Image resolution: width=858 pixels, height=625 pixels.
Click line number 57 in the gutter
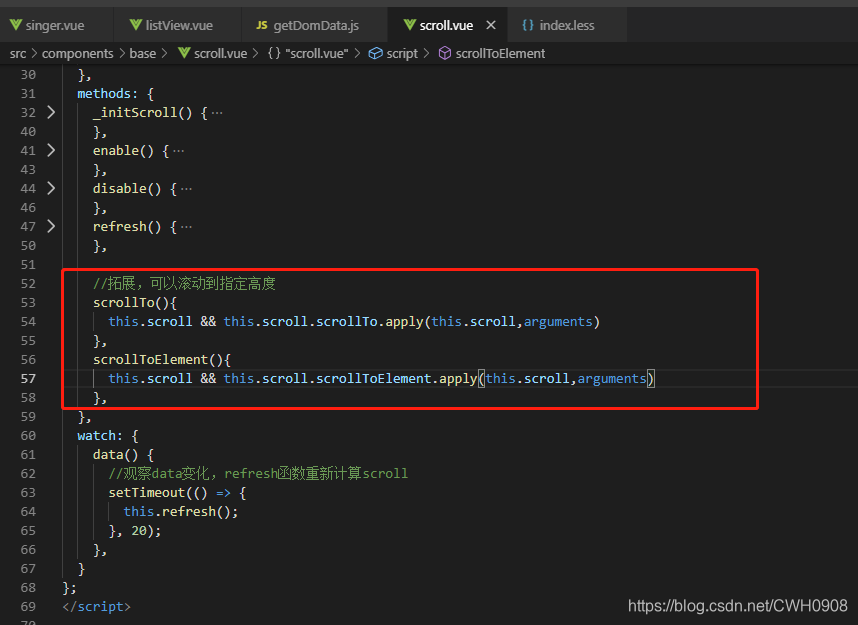(x=28, y=379)
